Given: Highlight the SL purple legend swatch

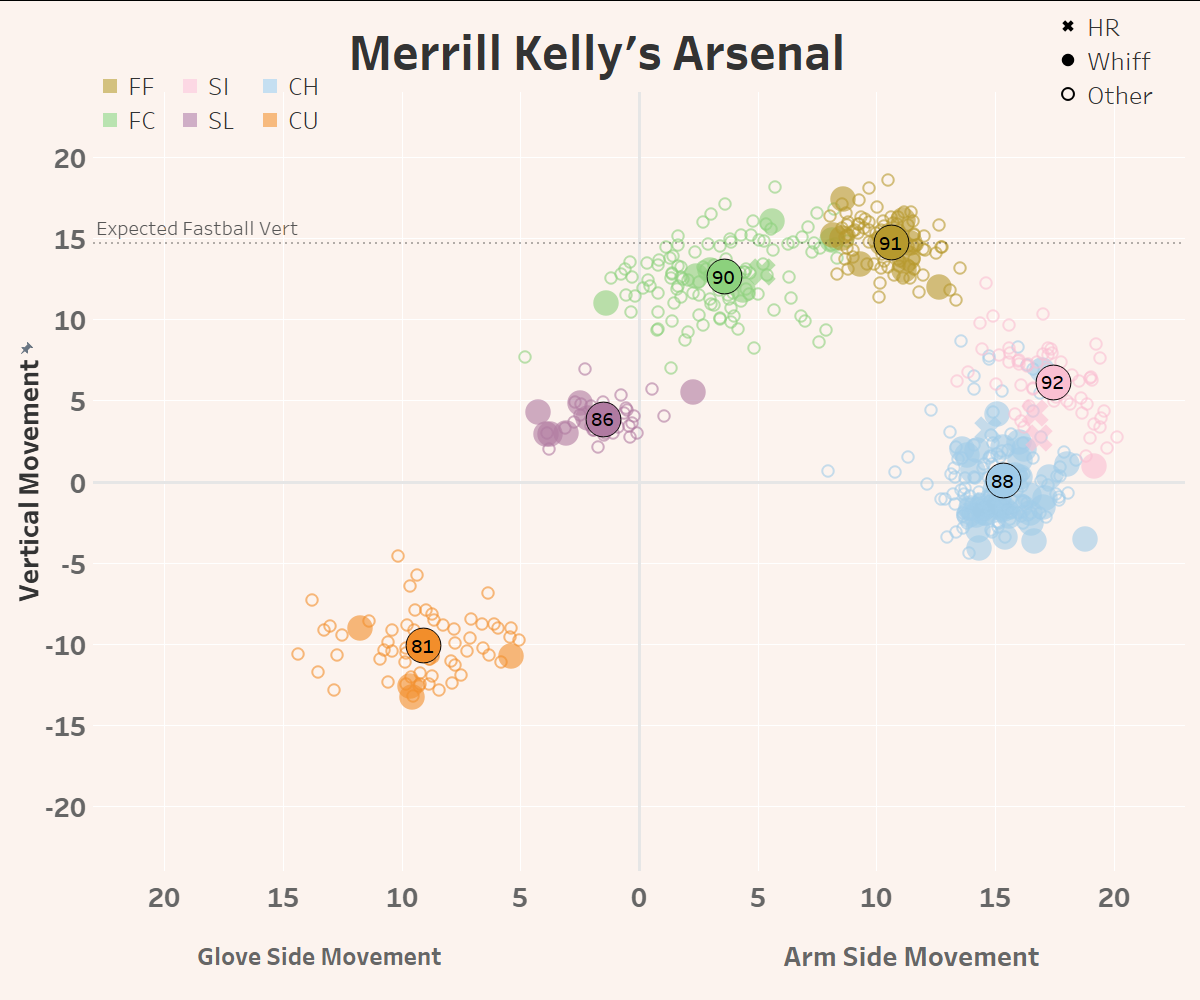Looking at the screenshot, I should [x=190, y=121].
